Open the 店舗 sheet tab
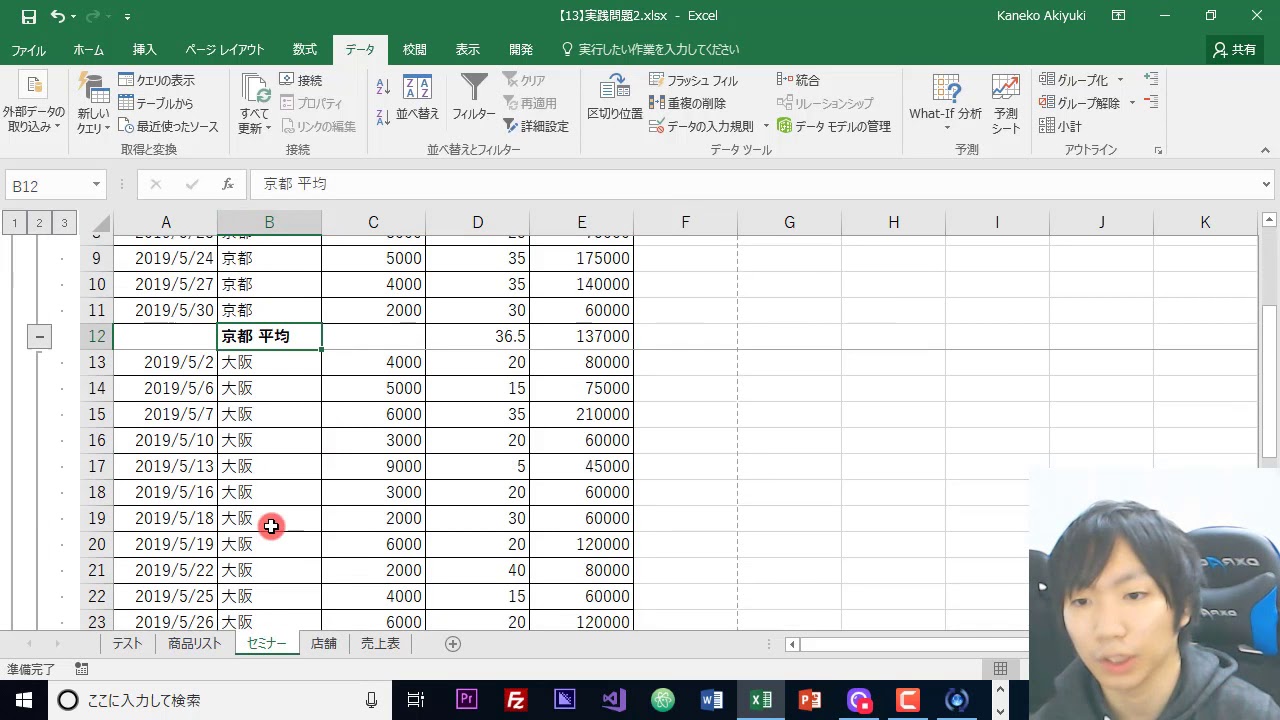1280x720 pixels. [x=324, y=644]
